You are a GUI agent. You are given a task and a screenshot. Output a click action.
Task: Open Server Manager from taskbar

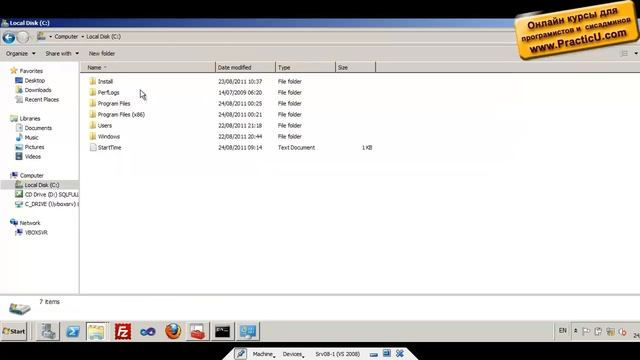click(48, 331)
